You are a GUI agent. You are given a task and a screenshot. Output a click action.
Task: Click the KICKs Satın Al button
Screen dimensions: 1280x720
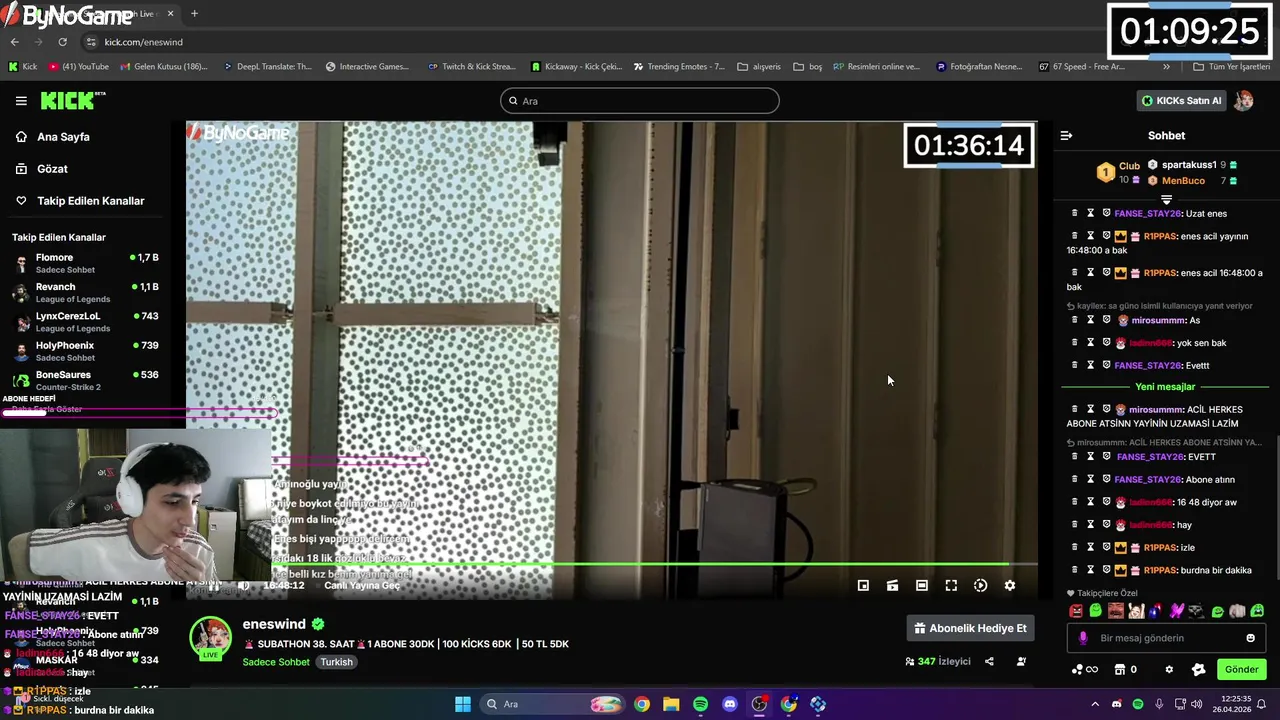1182,100
